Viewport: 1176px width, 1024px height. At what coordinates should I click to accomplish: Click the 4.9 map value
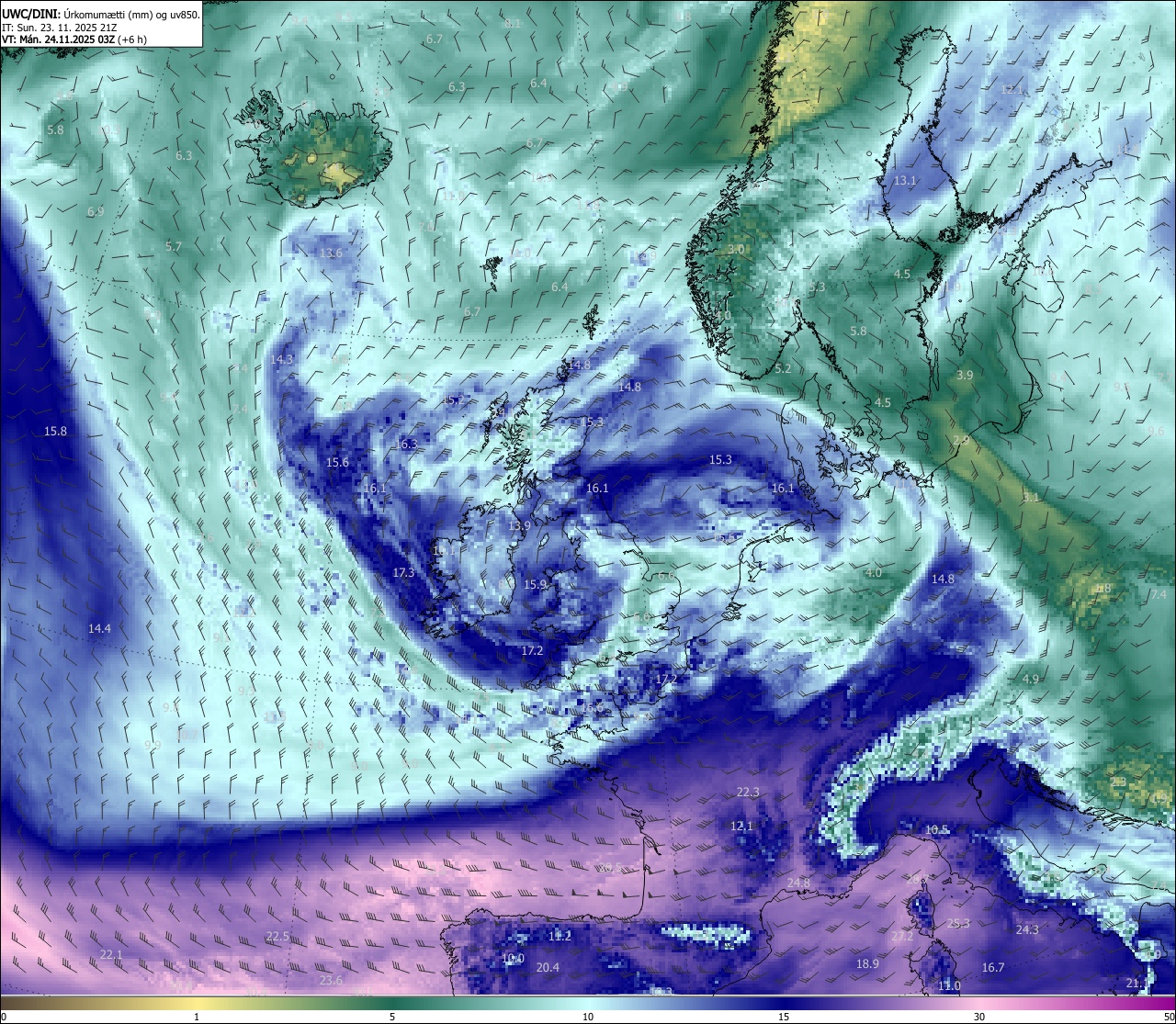coord(1031,679)
